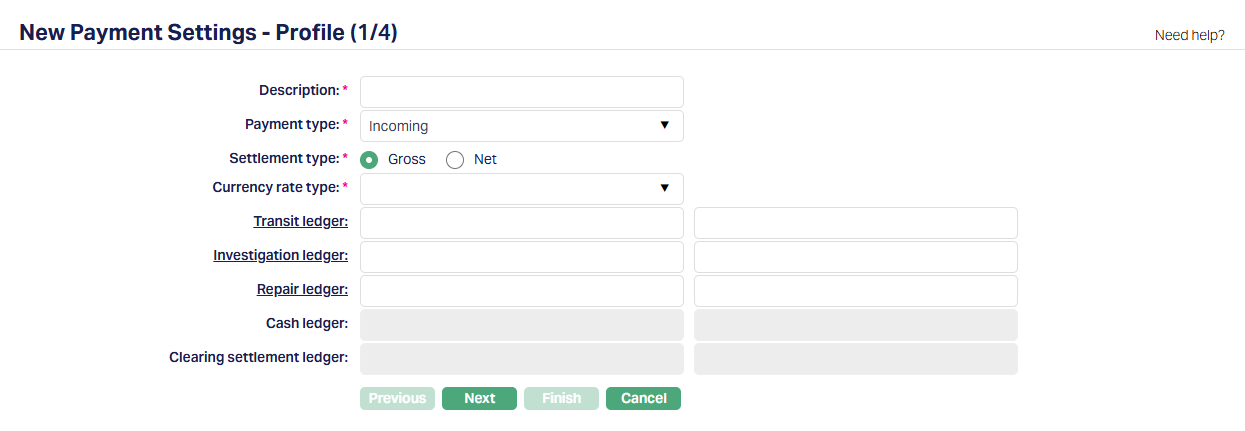Click the Payment type dropdown arrow
This screenshot has width=1245, height=431.
pyautogui.click(x=664, y=126)
